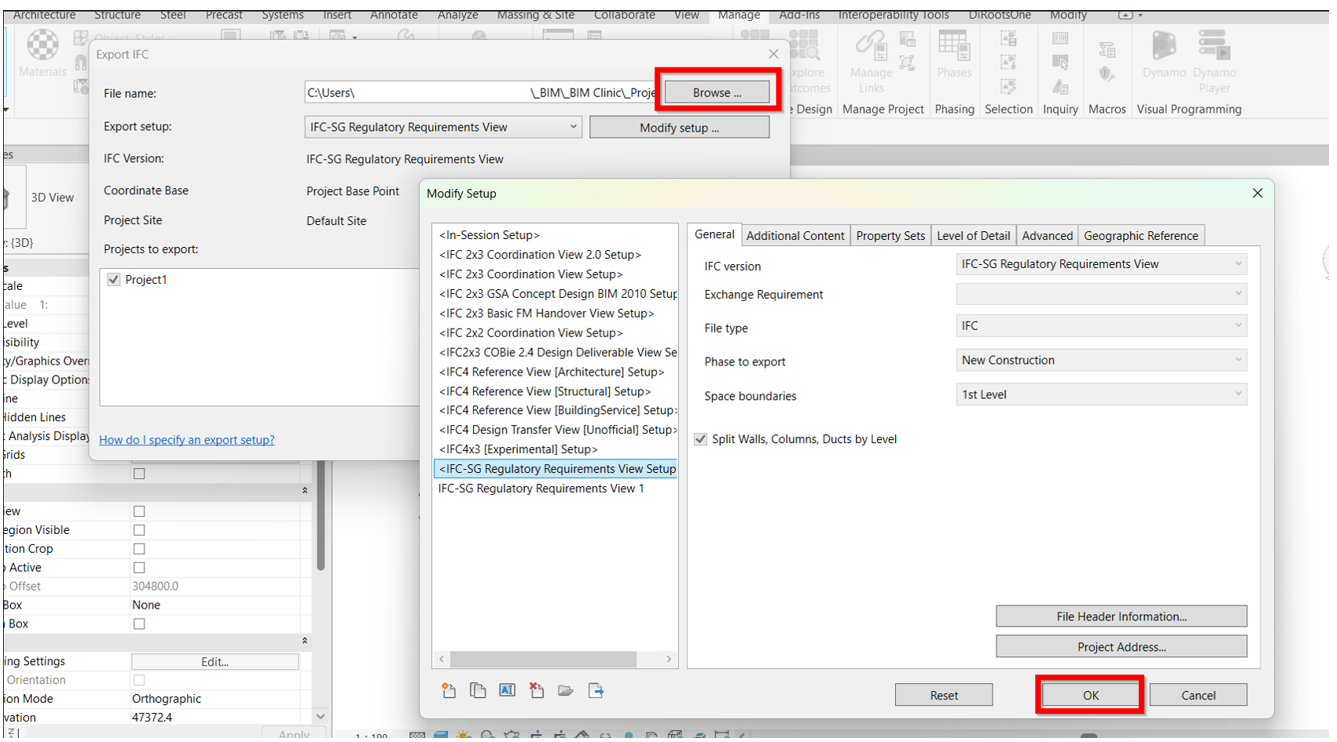1337x742 pixels.
Task: Click the rename setup icon
Action: click(x=507, y=691)
